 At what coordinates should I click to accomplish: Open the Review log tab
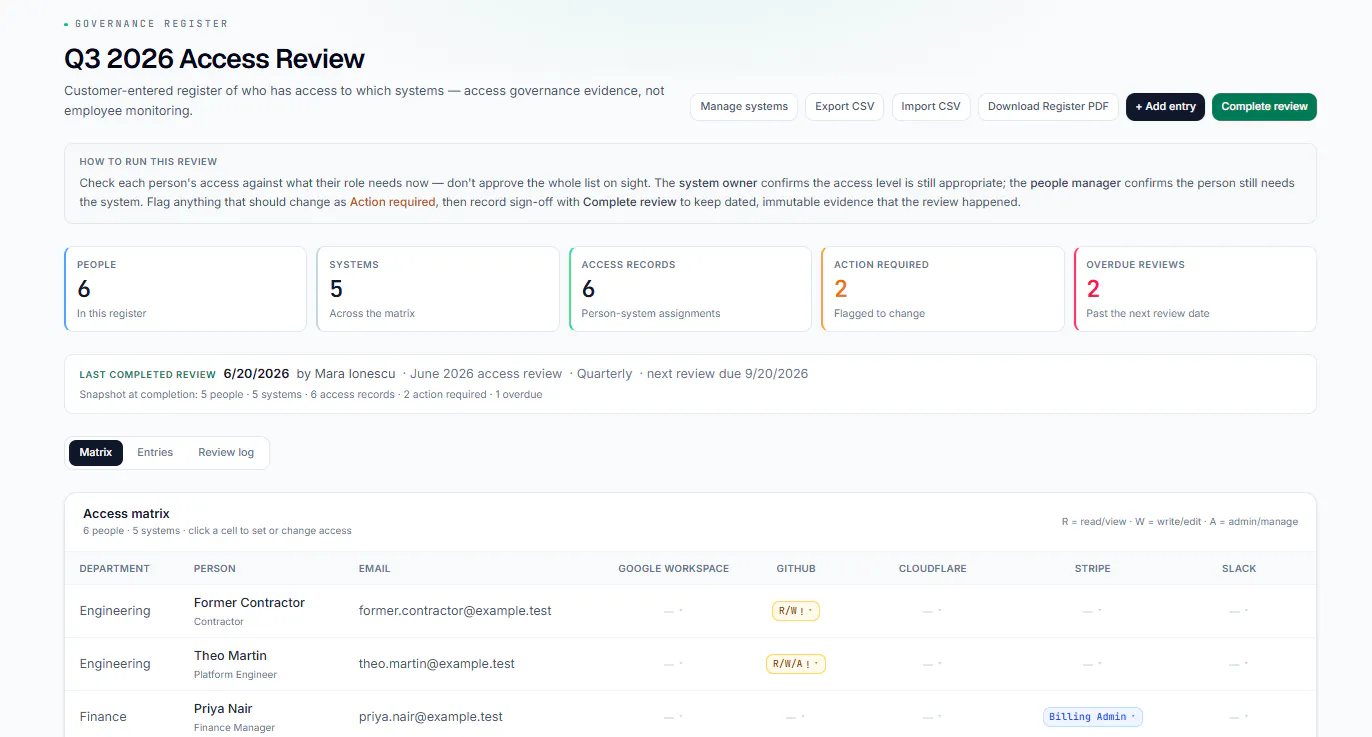pos(226,452)
